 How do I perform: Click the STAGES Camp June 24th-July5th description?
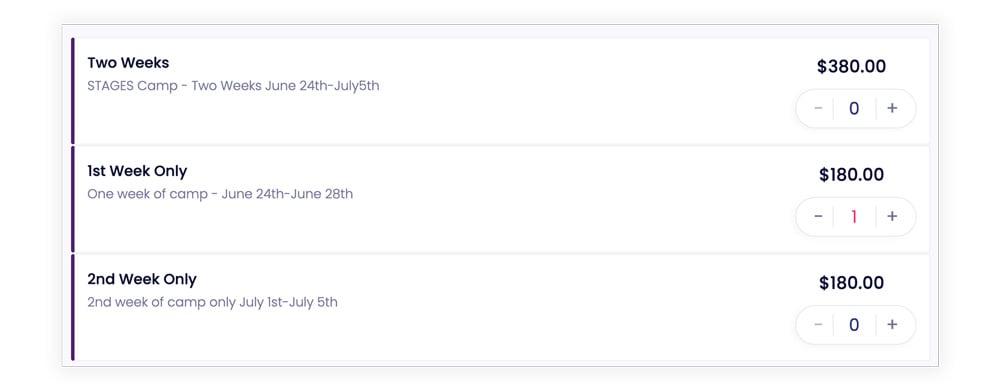point(233,85)
